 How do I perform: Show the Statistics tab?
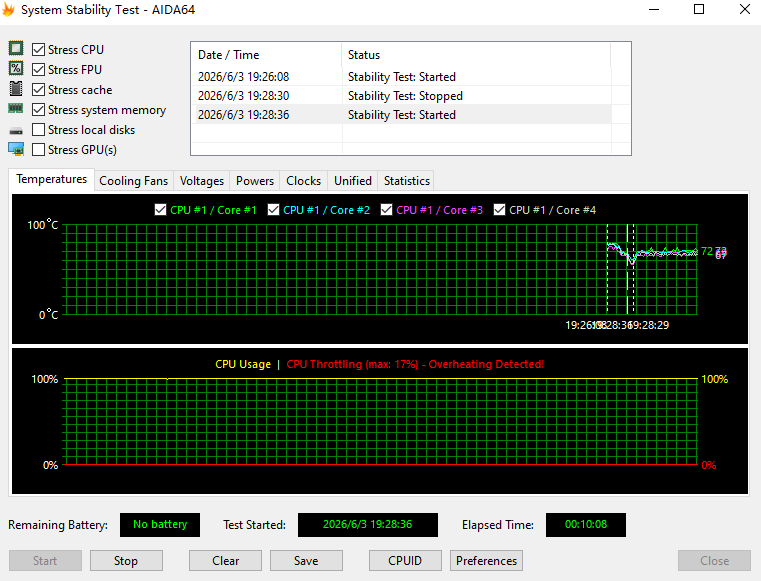pos(407,181)
